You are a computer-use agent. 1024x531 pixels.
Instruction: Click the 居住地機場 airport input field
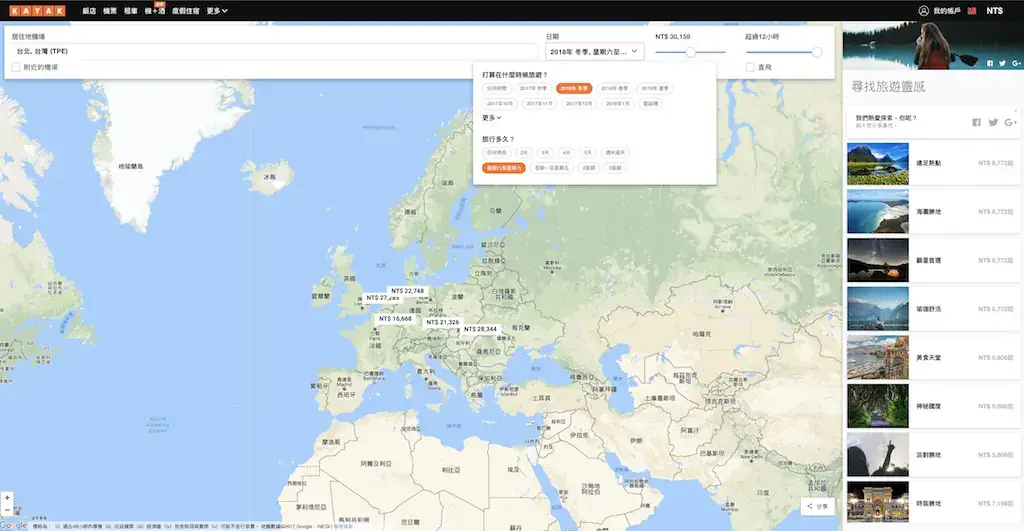tap(274, 52)
